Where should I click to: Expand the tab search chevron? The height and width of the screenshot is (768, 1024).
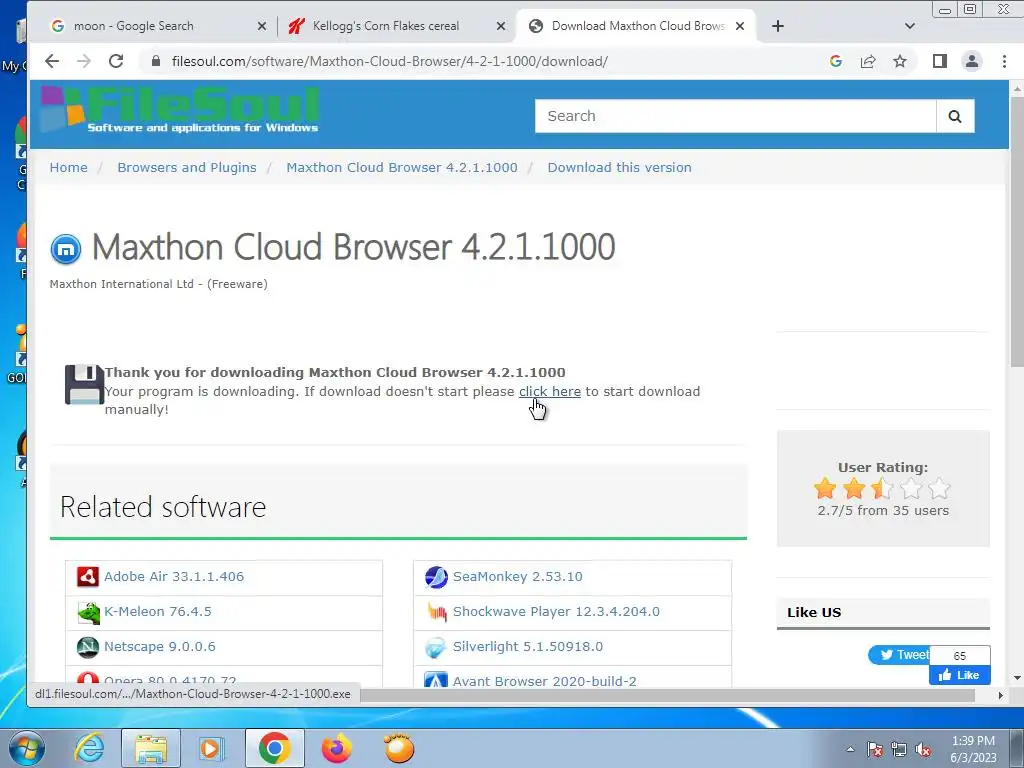point(910,26)
